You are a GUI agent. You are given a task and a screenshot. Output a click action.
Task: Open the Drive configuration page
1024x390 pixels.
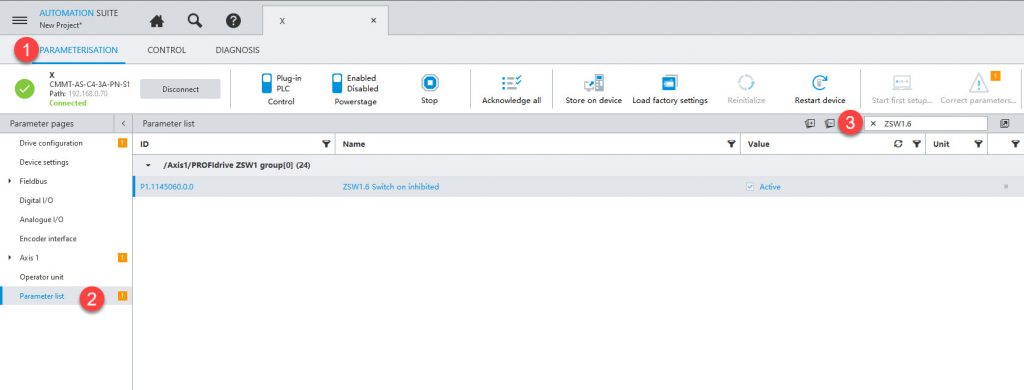(x=51, y=143)
